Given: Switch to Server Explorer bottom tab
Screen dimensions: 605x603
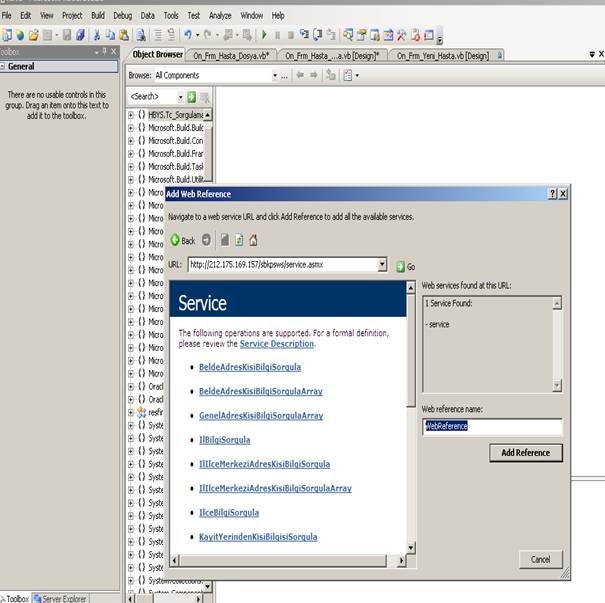Looking at the screenshot, I should click(x=60, y=598).
